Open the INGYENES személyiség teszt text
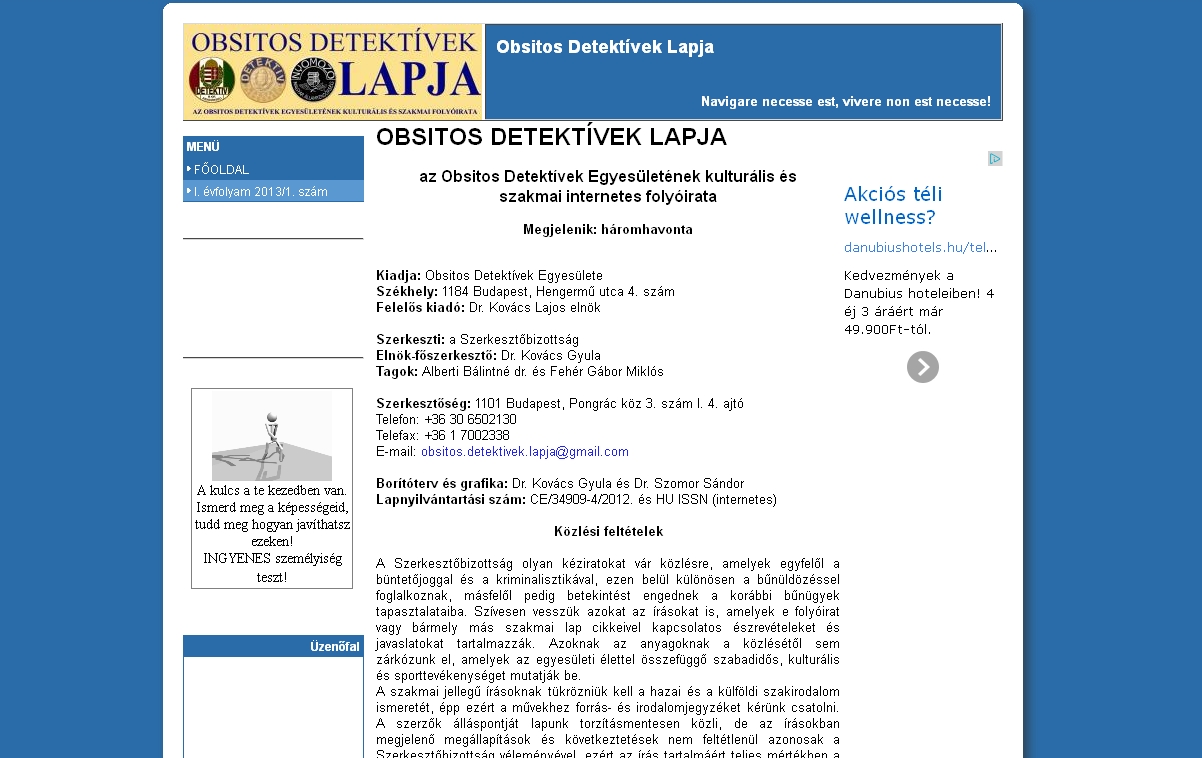This screenshot has height=758, width=1202. [x=272, y=568]
